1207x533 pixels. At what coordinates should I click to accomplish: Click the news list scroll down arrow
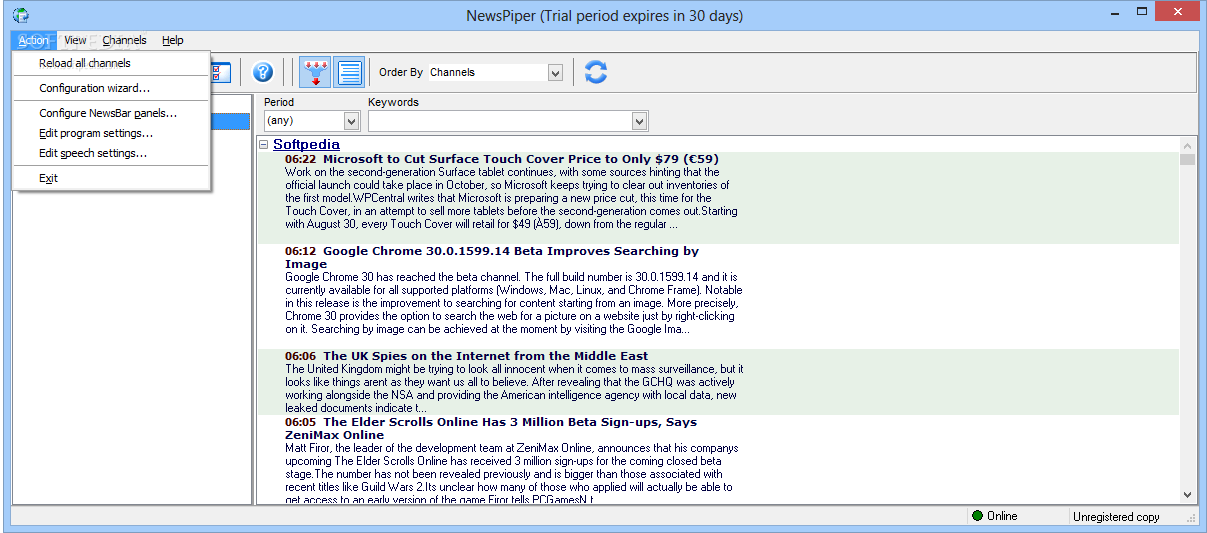(1187, 494)
